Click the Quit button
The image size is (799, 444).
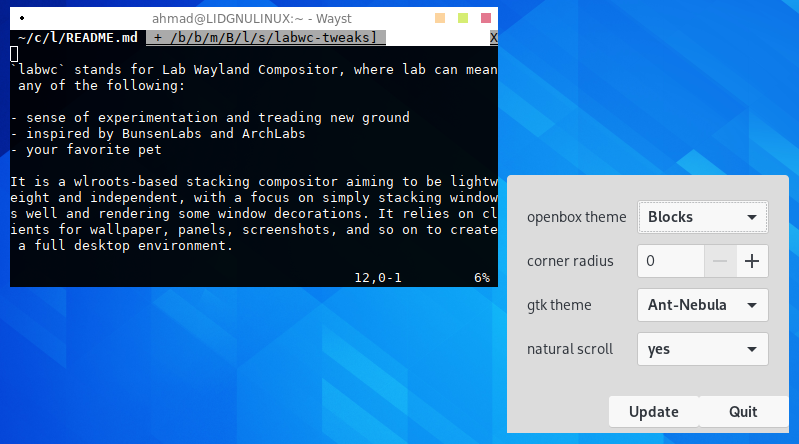pyautogui.click(x=743, y=411)
